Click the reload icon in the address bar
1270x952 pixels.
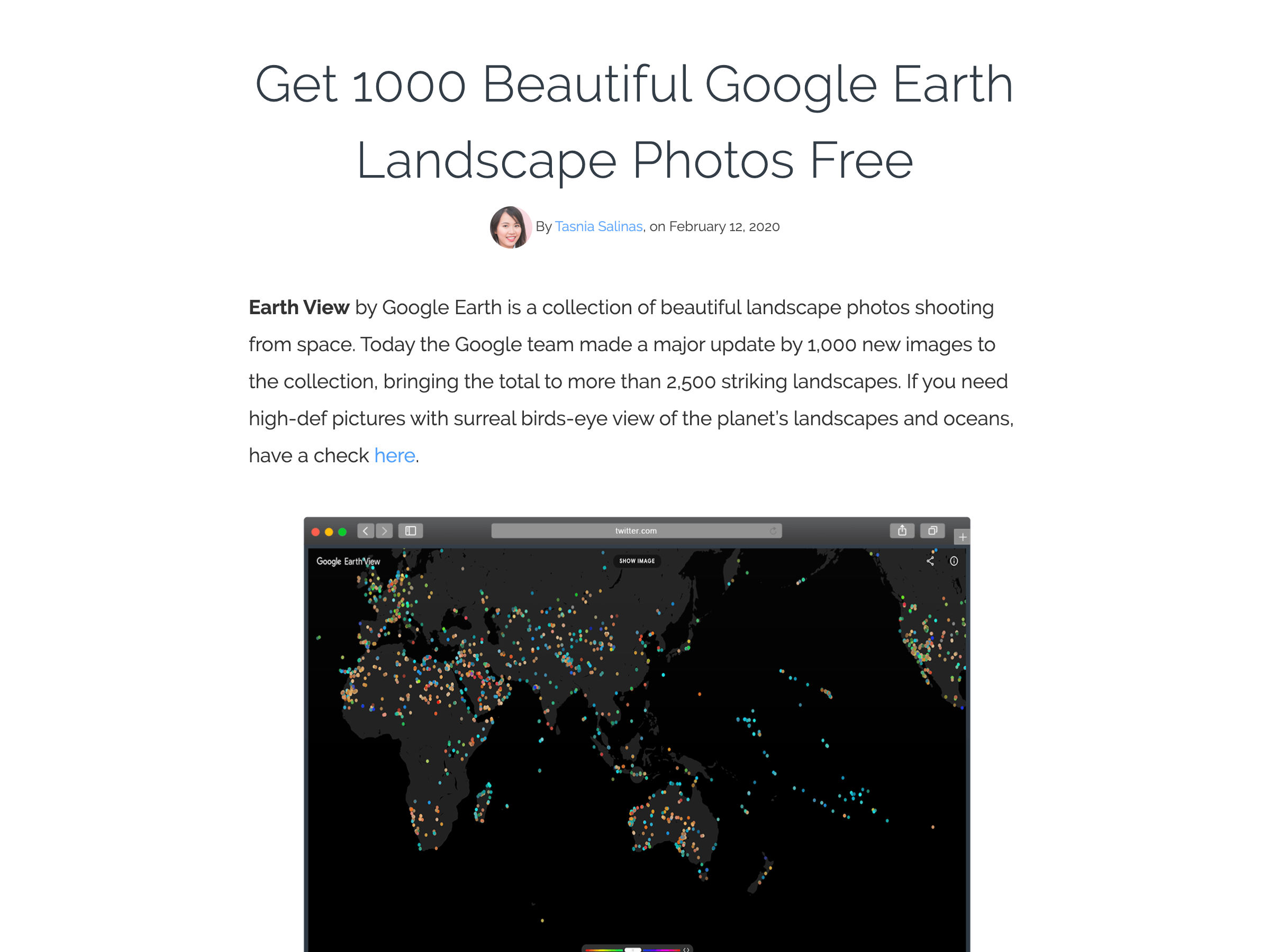click(773, 531)
